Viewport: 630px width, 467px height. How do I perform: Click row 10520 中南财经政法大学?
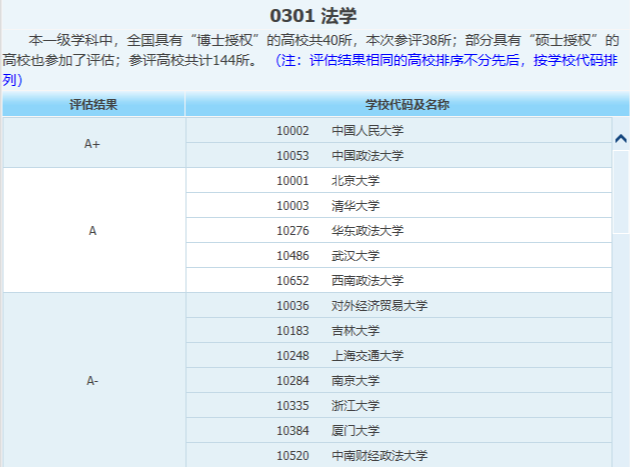[399, 455]
